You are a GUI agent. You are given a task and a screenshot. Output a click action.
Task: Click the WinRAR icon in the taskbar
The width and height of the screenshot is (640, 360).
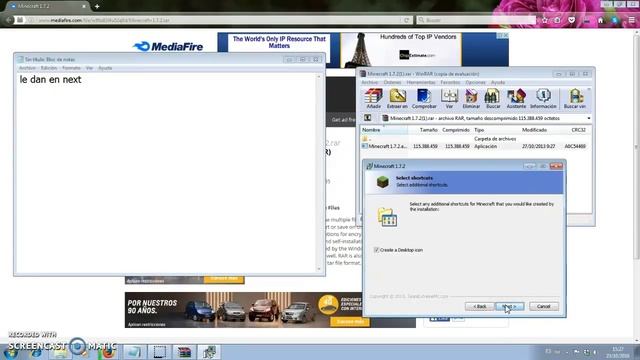tap(184, 352)
